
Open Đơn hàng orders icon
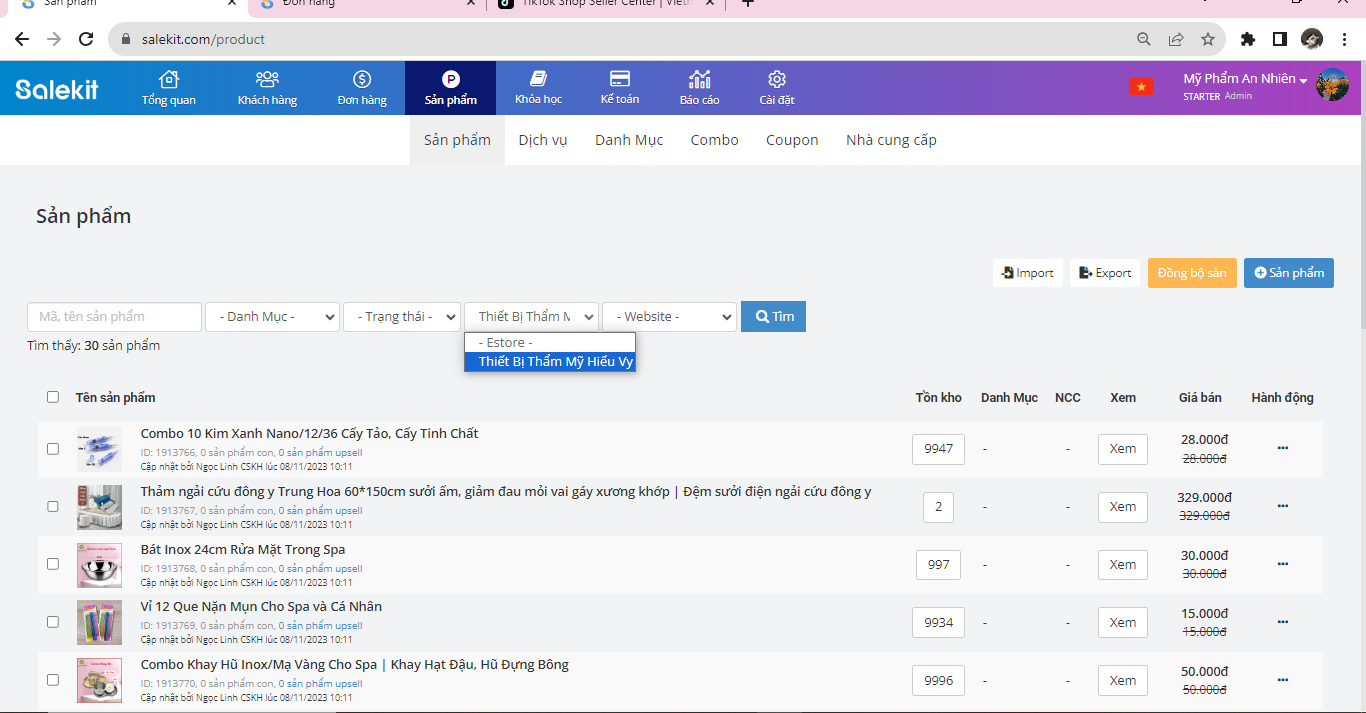pos(362,80)
